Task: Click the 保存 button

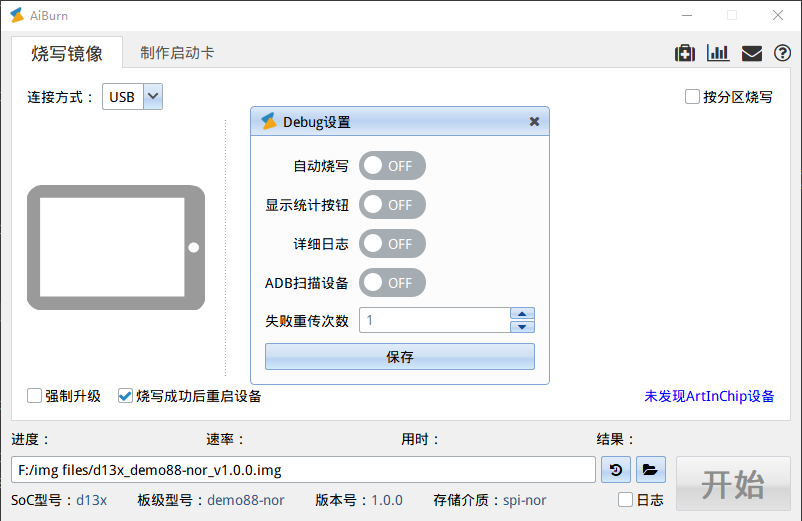Action: point(400,356)
